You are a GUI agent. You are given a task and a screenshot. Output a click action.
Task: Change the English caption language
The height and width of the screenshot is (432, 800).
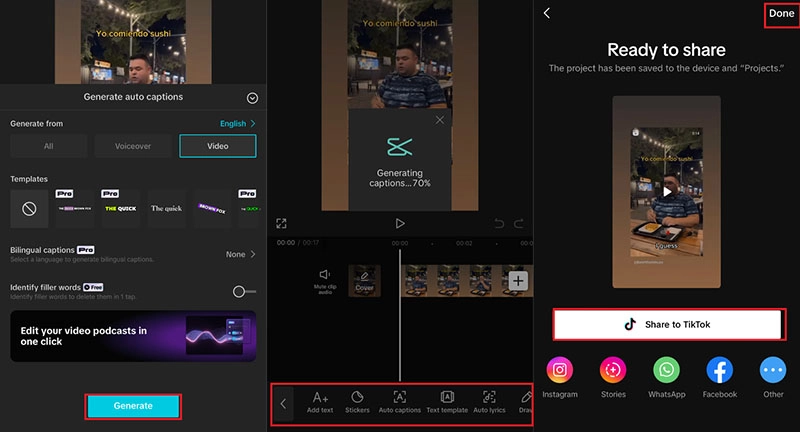pos(238,123)
